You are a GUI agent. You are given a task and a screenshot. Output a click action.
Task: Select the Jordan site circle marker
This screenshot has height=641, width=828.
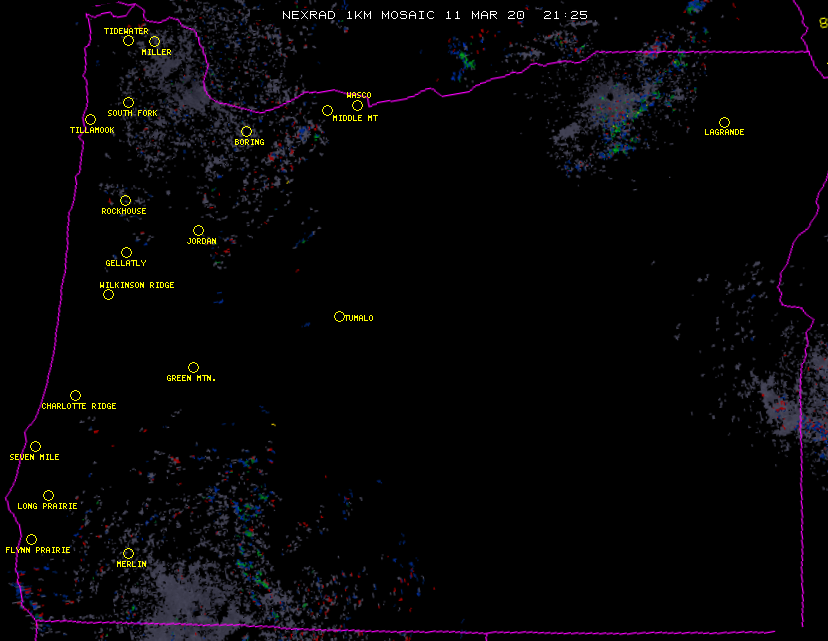pos(198,231)
